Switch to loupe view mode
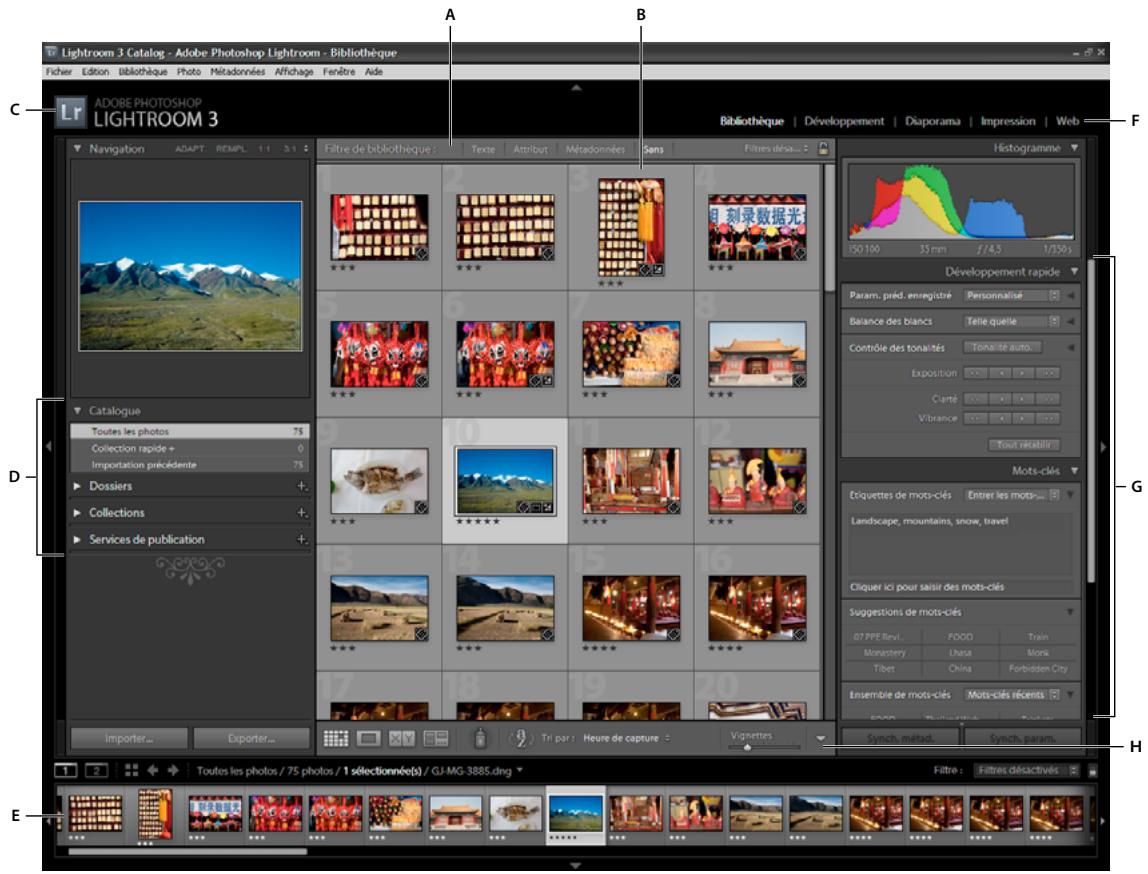The height and width of the screenshot is (874, 1148). (x=368, y=739)
